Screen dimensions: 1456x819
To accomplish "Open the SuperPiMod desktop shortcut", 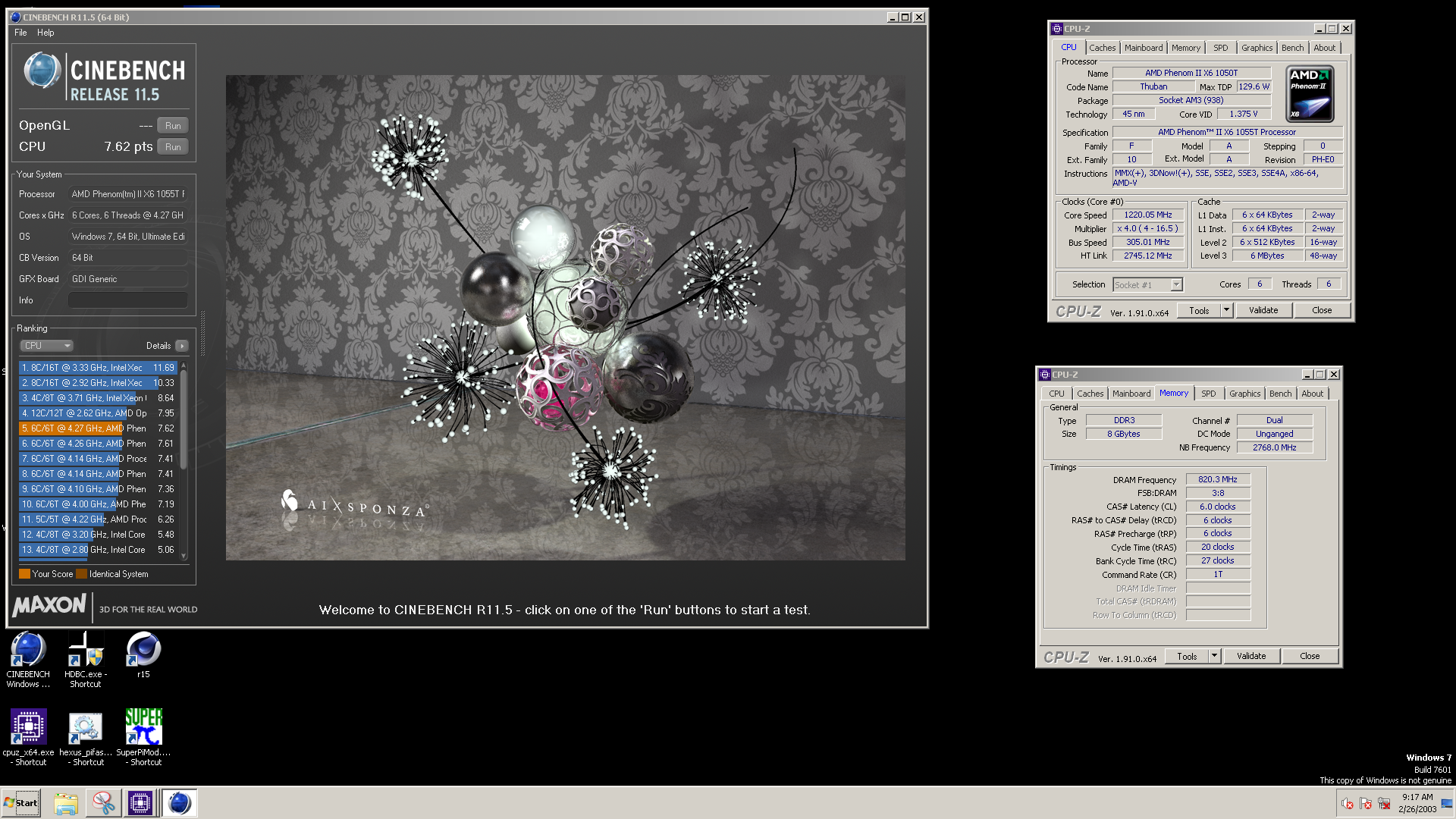I will 143,737.
